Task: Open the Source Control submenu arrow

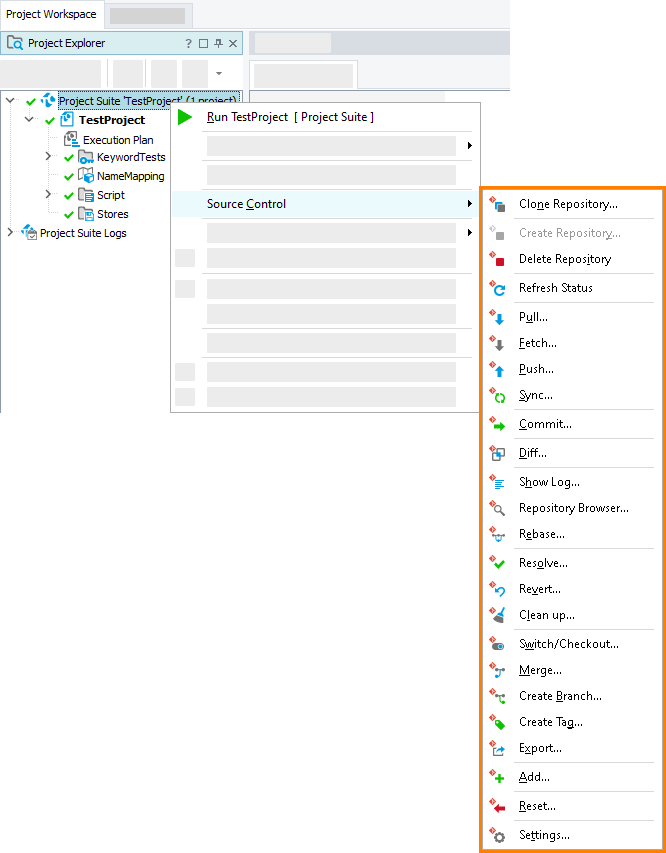Action: 469,204
